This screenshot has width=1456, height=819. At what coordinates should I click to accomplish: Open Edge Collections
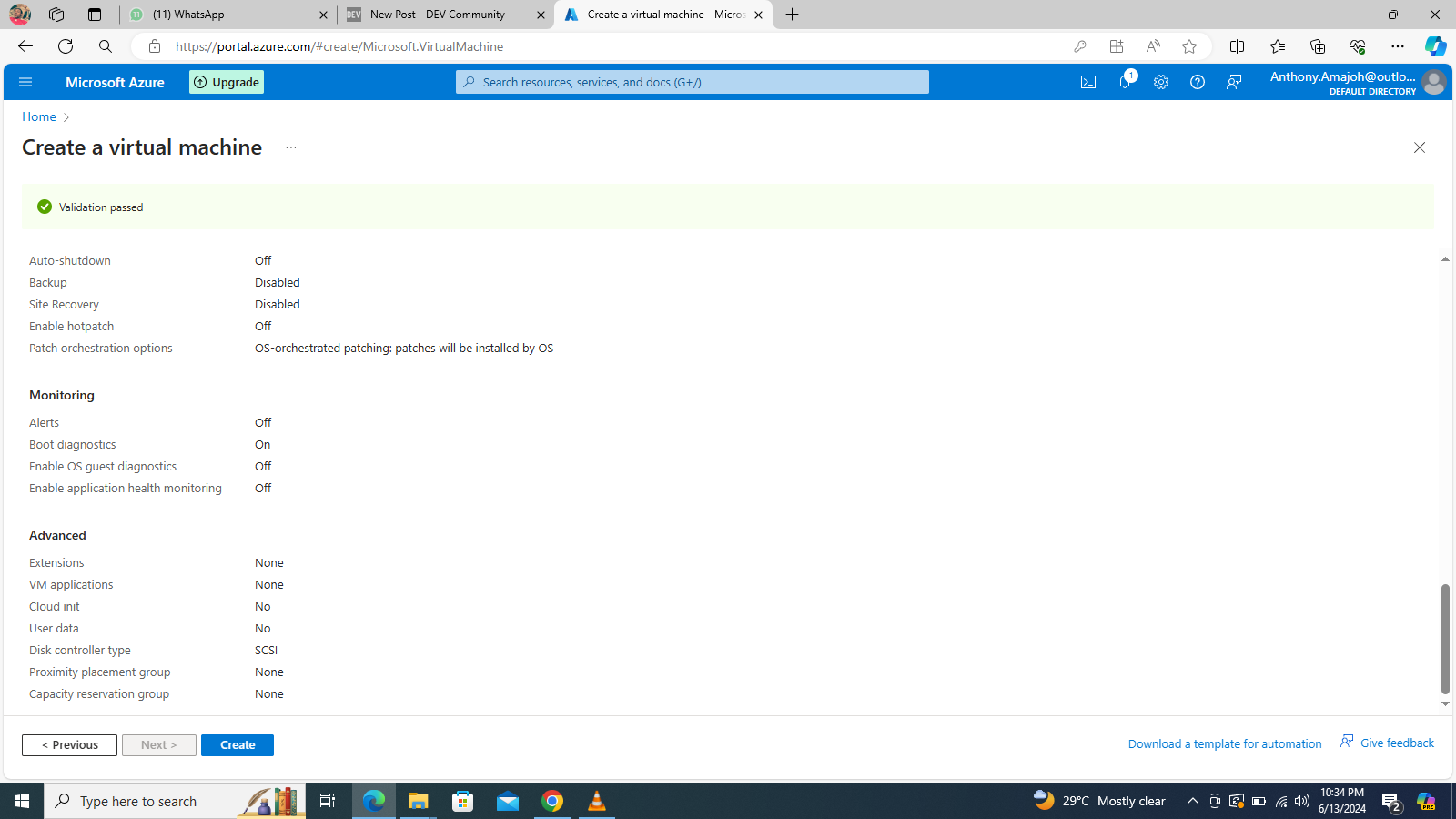click(1318, 46)
